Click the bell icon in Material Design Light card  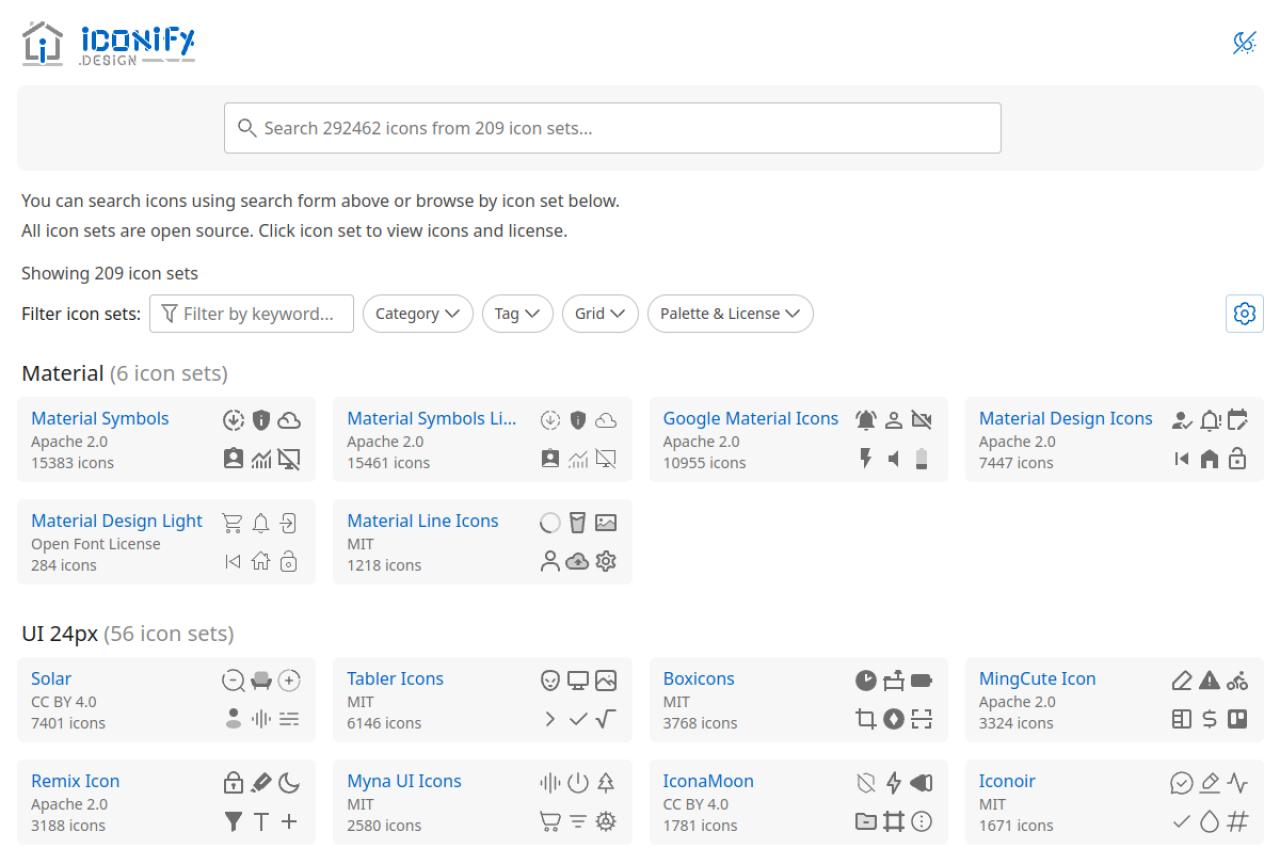pyautogui.click(x=261, y=522)
